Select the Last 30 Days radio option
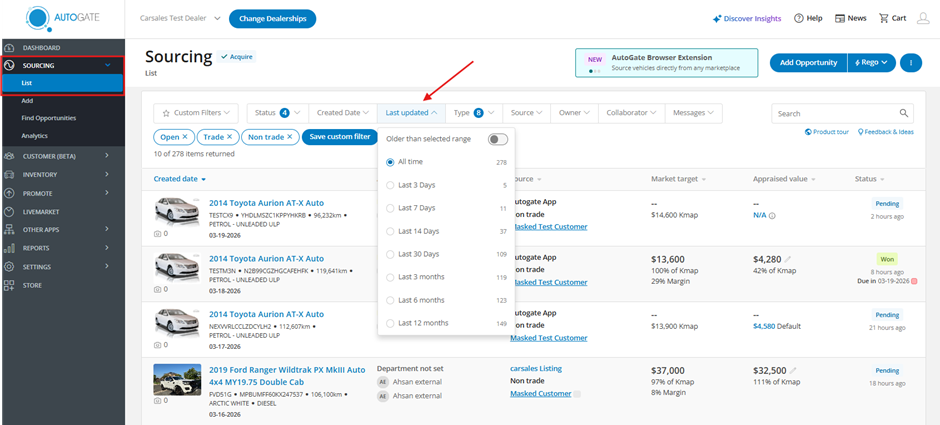The width and height of the screenshot is (940, 425). click(391, 254)
